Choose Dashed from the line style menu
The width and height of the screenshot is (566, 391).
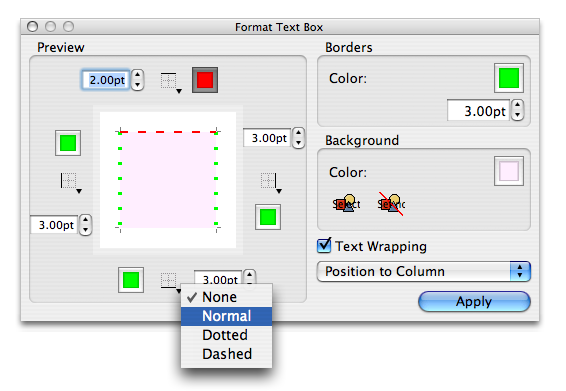(226, 354)
